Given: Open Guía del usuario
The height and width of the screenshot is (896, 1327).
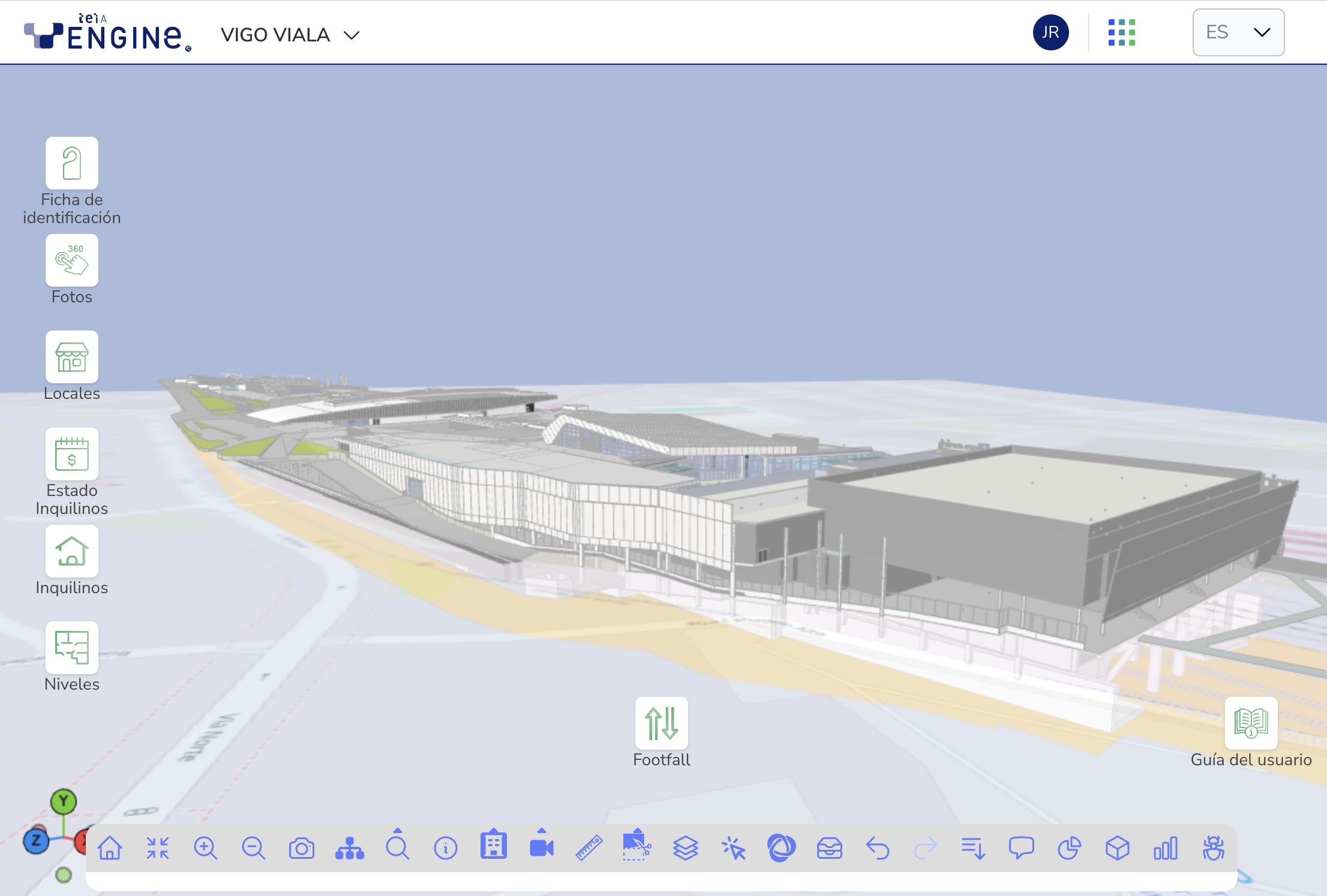Looking at the screenshot, I should pos(1251,723).
